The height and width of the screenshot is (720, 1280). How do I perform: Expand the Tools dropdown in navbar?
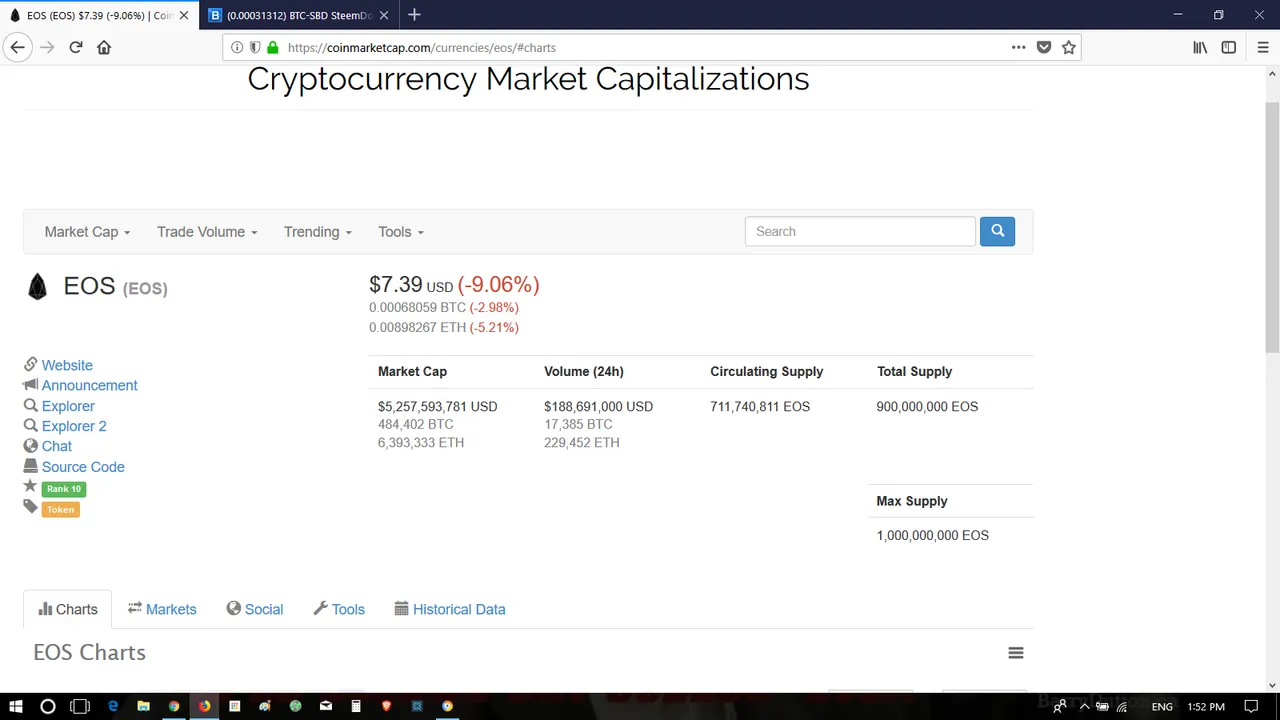(401, 232)
